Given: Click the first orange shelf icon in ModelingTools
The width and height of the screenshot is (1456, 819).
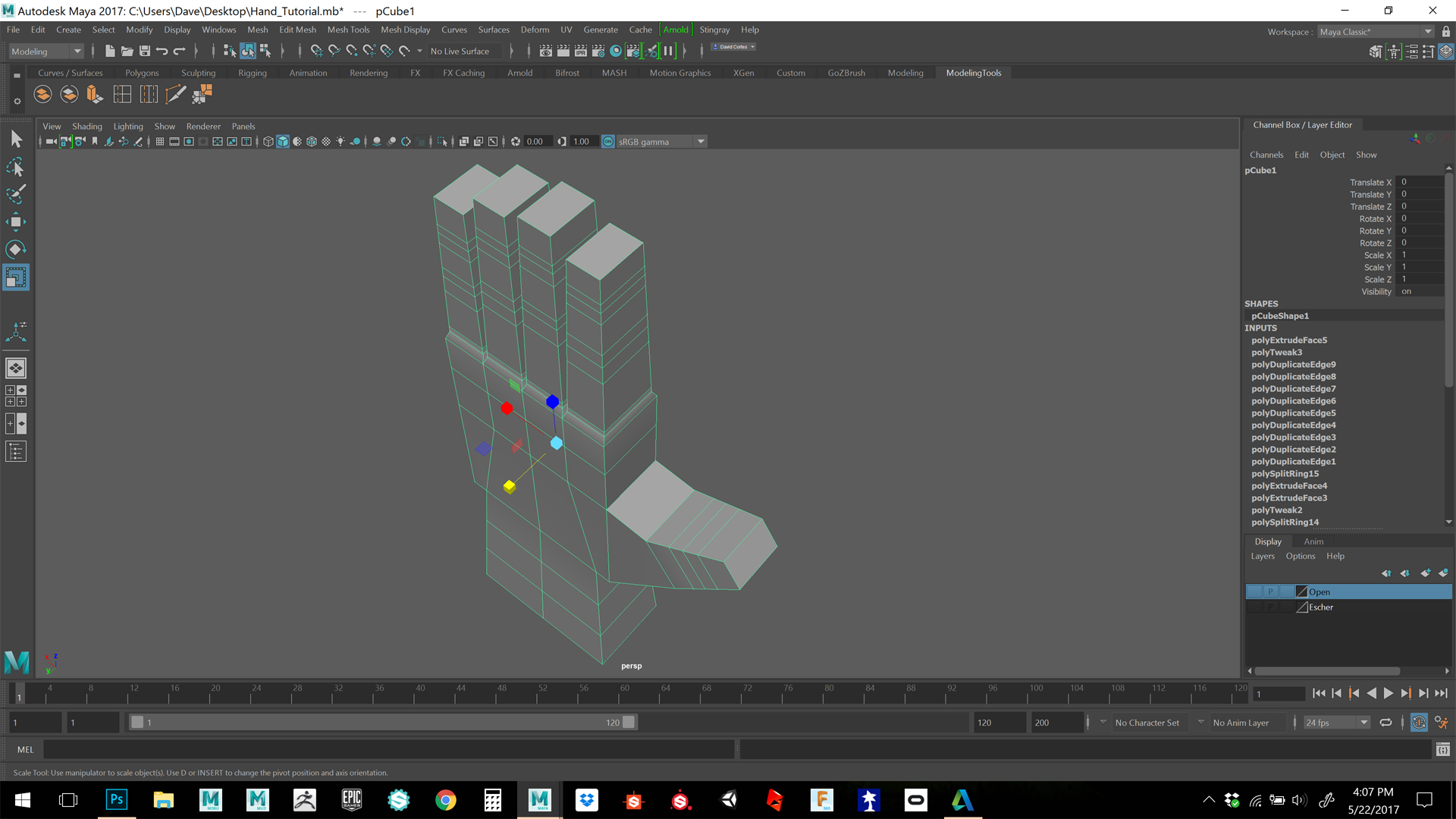Looking at the screenshot, I should (x=43, y=94).
